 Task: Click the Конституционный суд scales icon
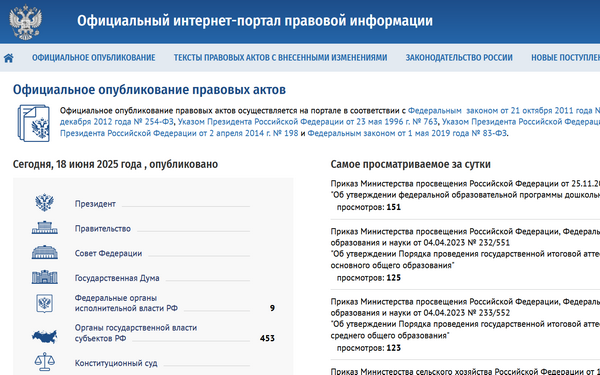[x=44, y=362]
